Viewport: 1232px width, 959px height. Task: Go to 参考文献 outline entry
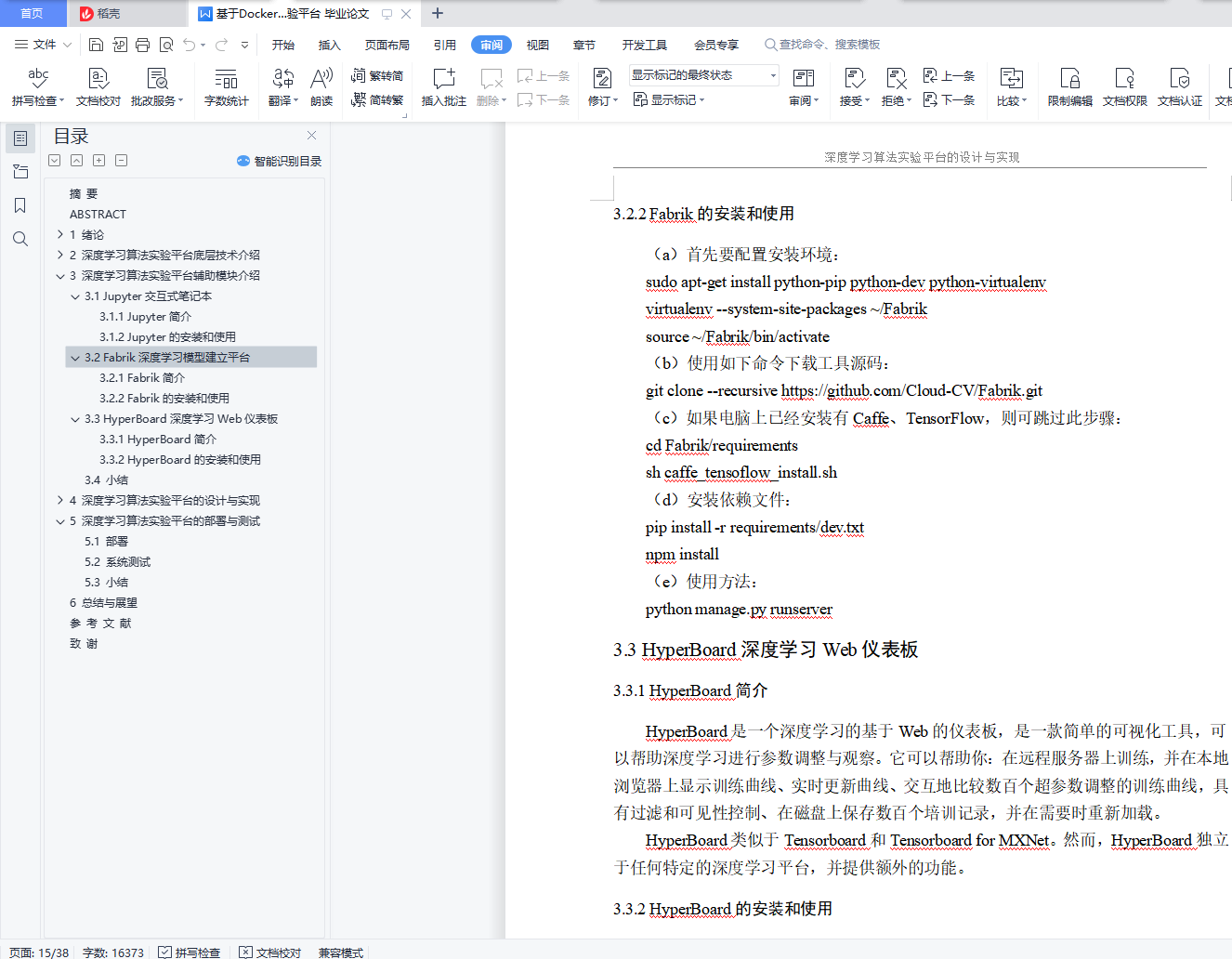(100, 624)
